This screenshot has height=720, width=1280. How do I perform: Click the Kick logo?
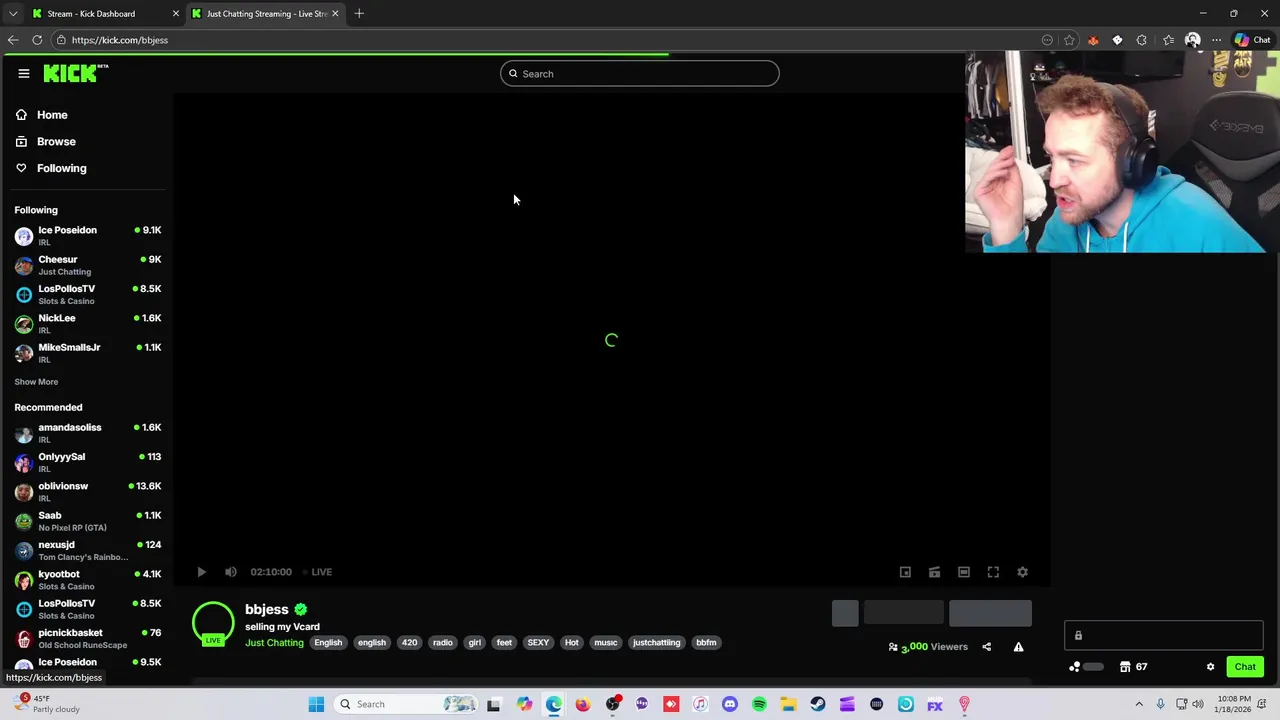75,73
